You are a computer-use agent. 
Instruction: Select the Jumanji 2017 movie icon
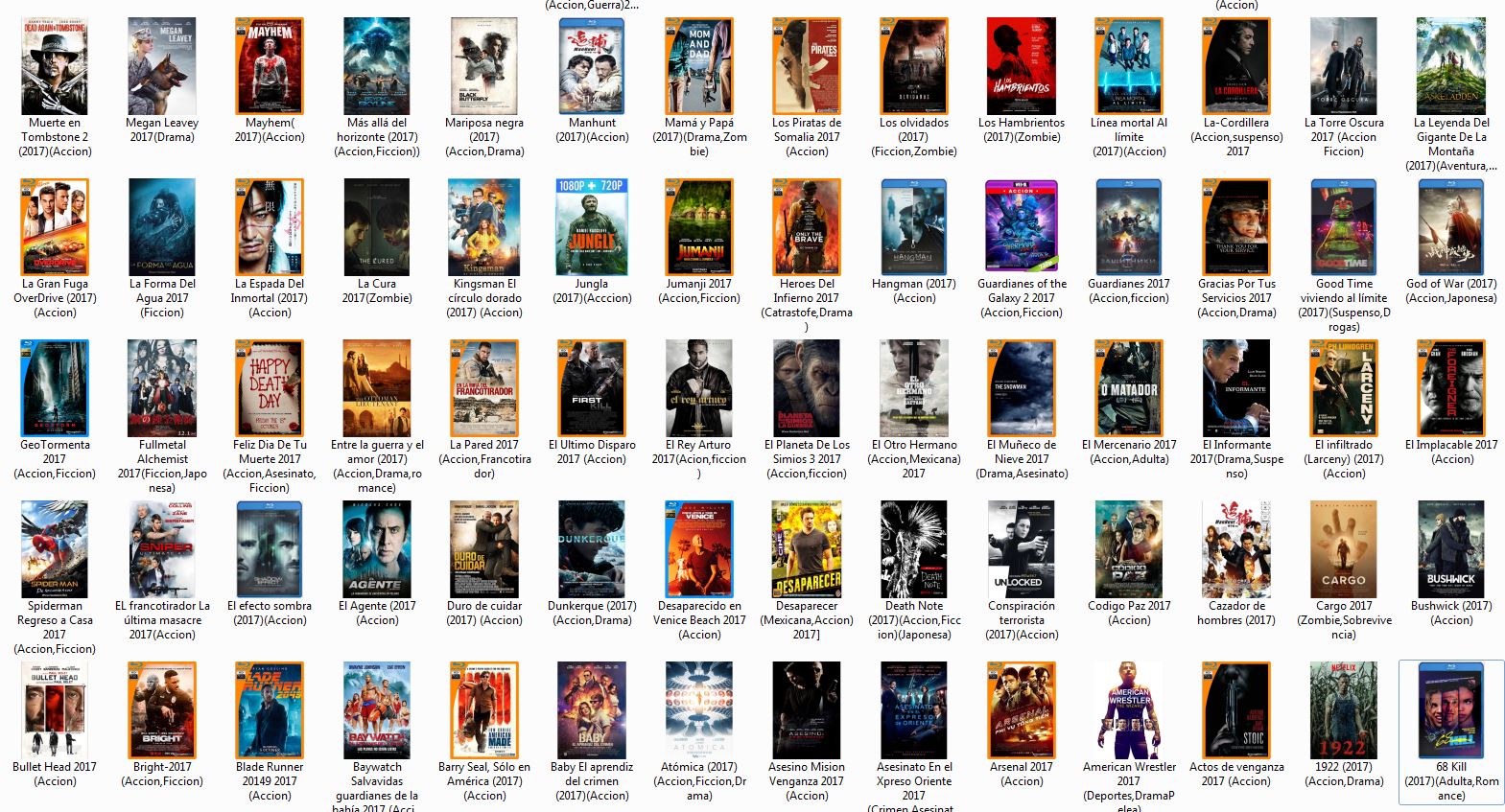click(x=699, y=227)
